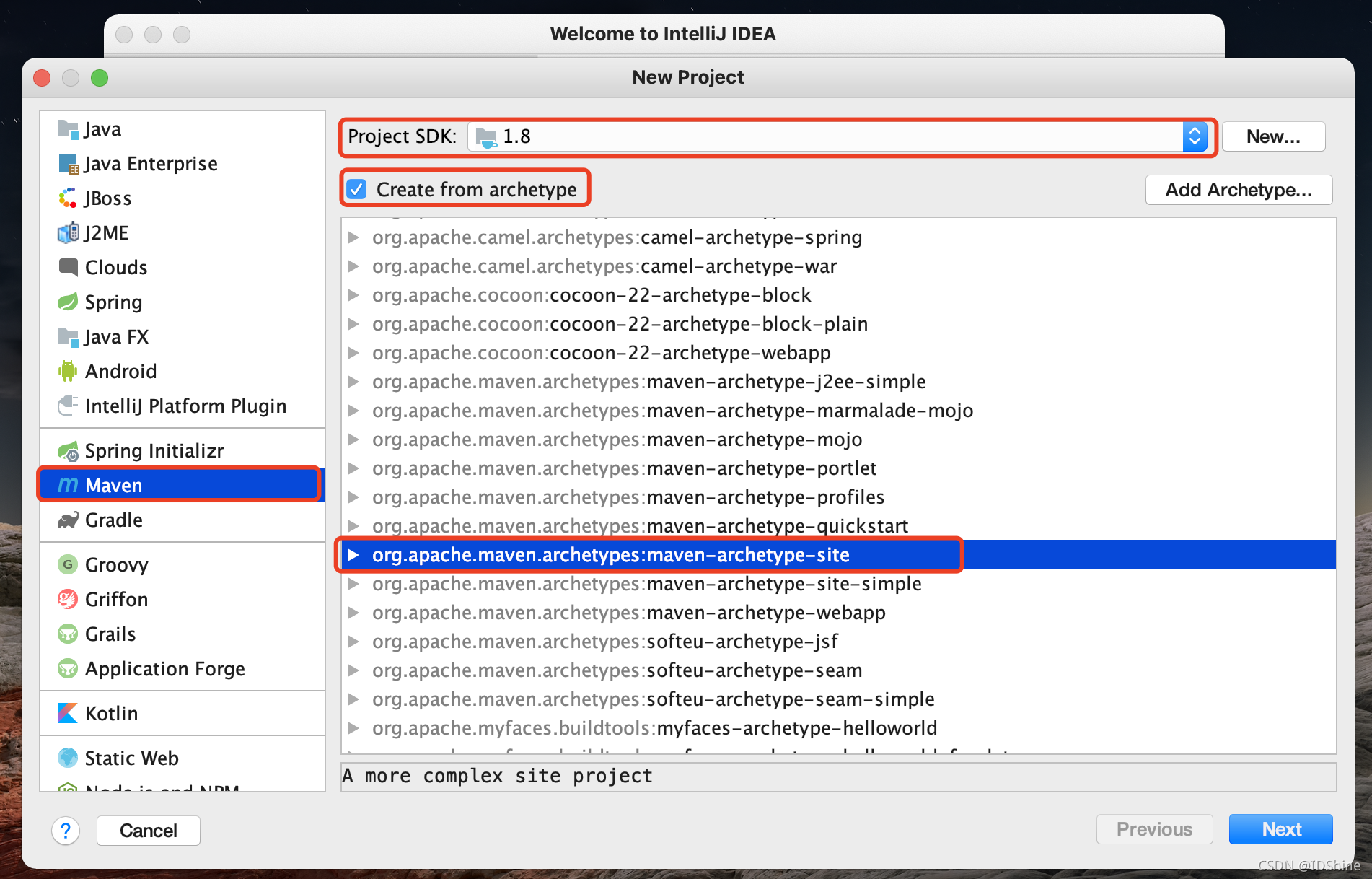Select Java in the project type list
The height and width of the screenshot is (879, 1372).
coord(183,129)
